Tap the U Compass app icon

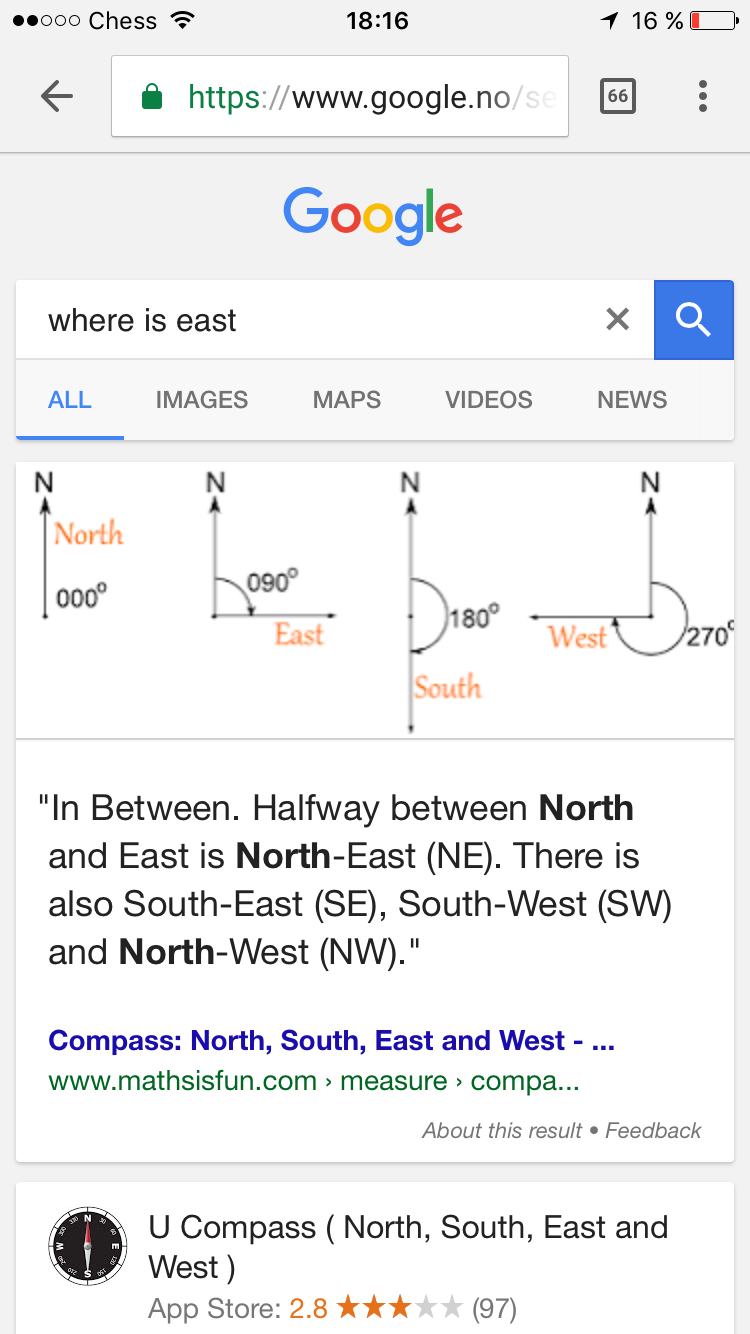(x=88, y=1245)
